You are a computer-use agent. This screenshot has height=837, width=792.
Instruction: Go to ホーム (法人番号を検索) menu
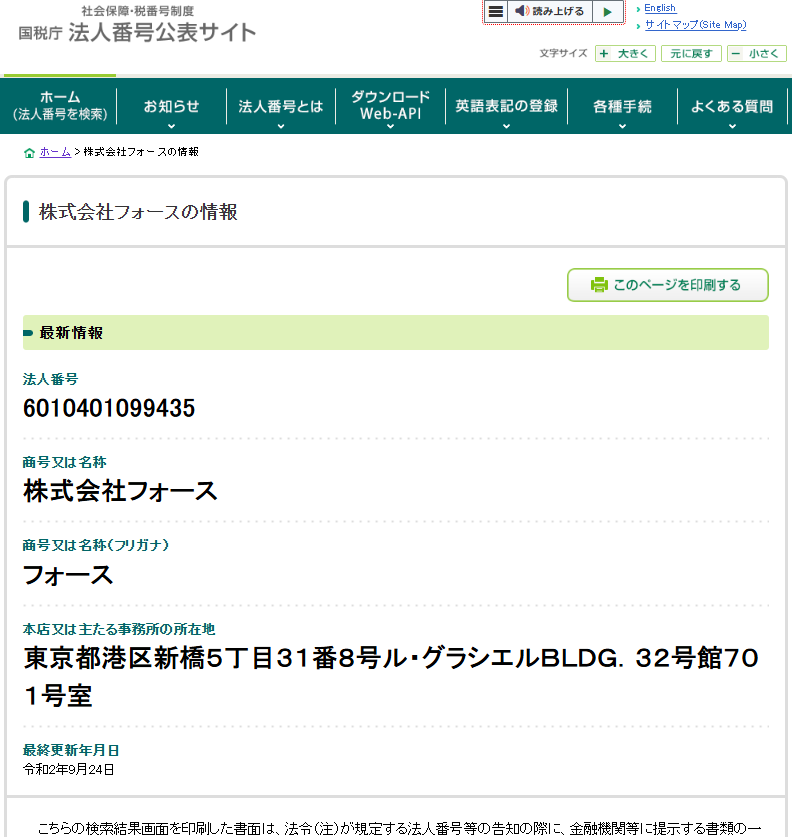60,106
